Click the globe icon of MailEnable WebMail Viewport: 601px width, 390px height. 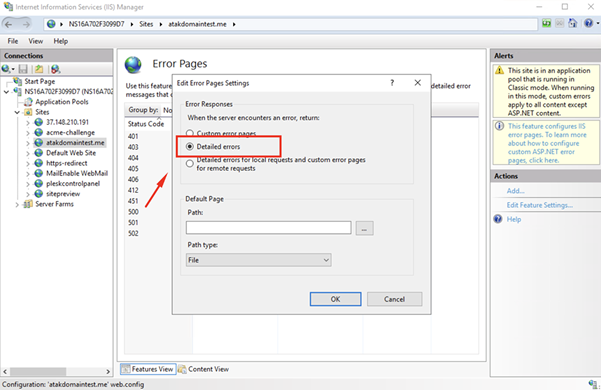(39, 173)
